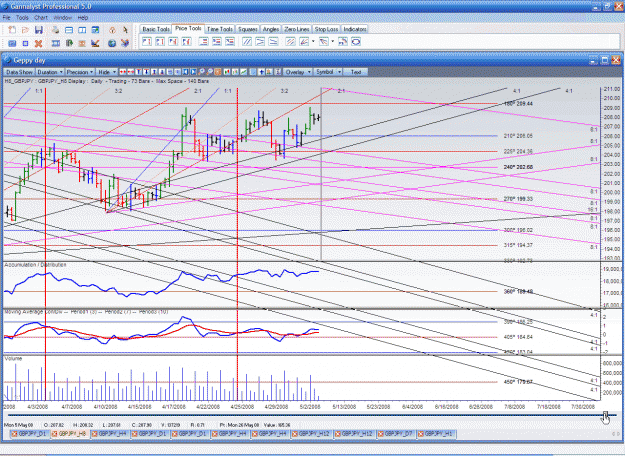This screenshot has width=625, height=456.
Task: Open the Duration dropdown
Action: tap(50, 72)
